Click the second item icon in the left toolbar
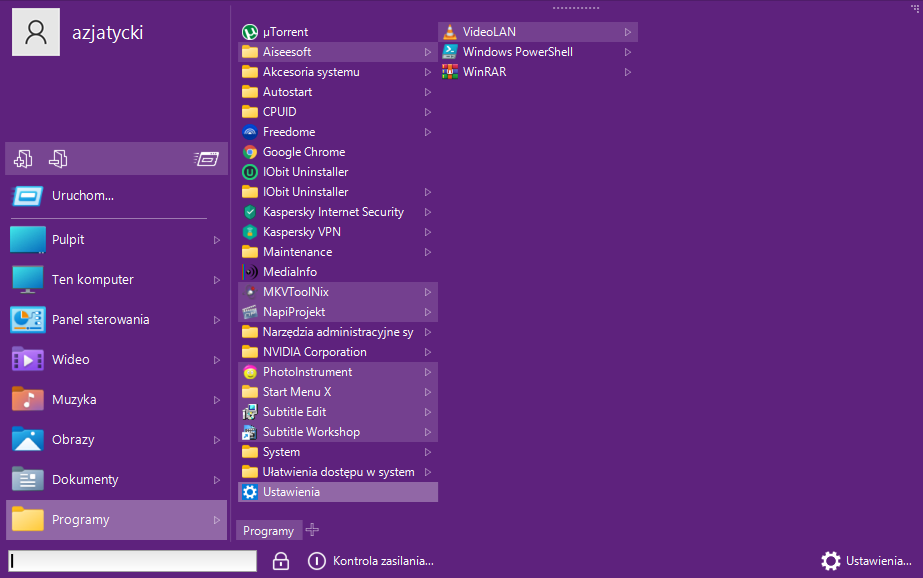923x578 pixels. 58,159
